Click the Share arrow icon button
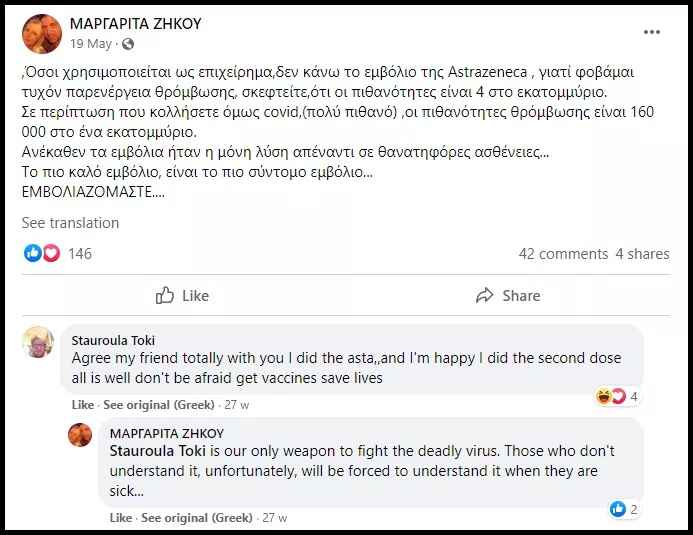 [485, 296]
